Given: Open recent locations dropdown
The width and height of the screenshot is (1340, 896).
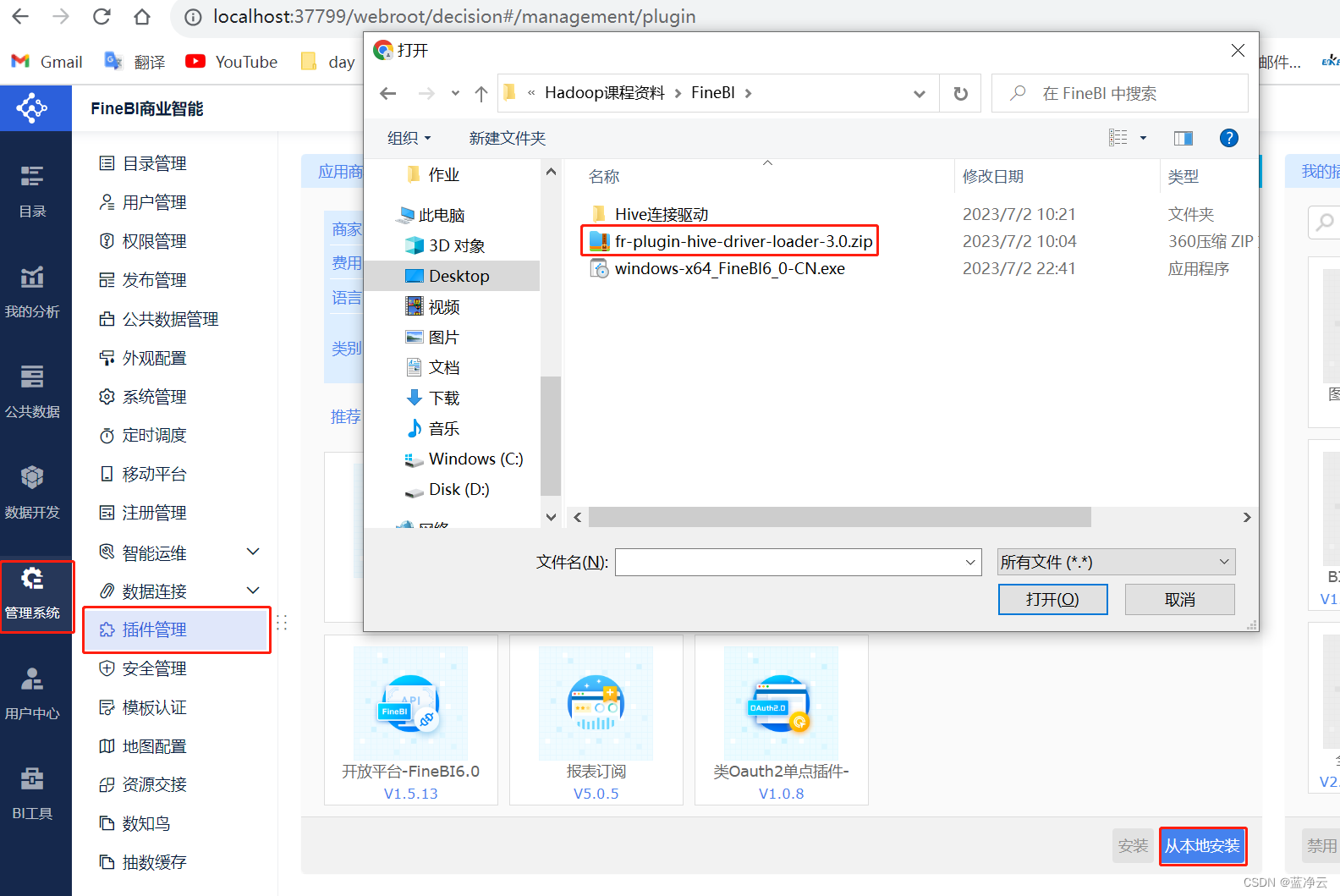Looking at the screenshot, I should pos(455,93).
